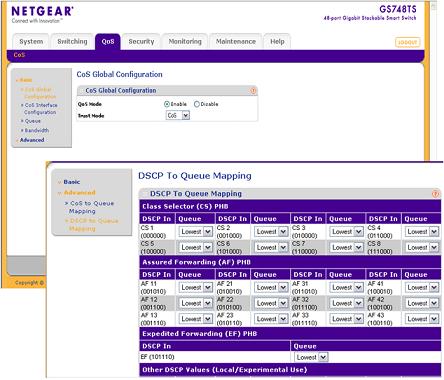Viewport: 444px width, 380px height.
Task: Open Queue dropdown for AF 11 (001010)
Action: (x=196, y=287)
